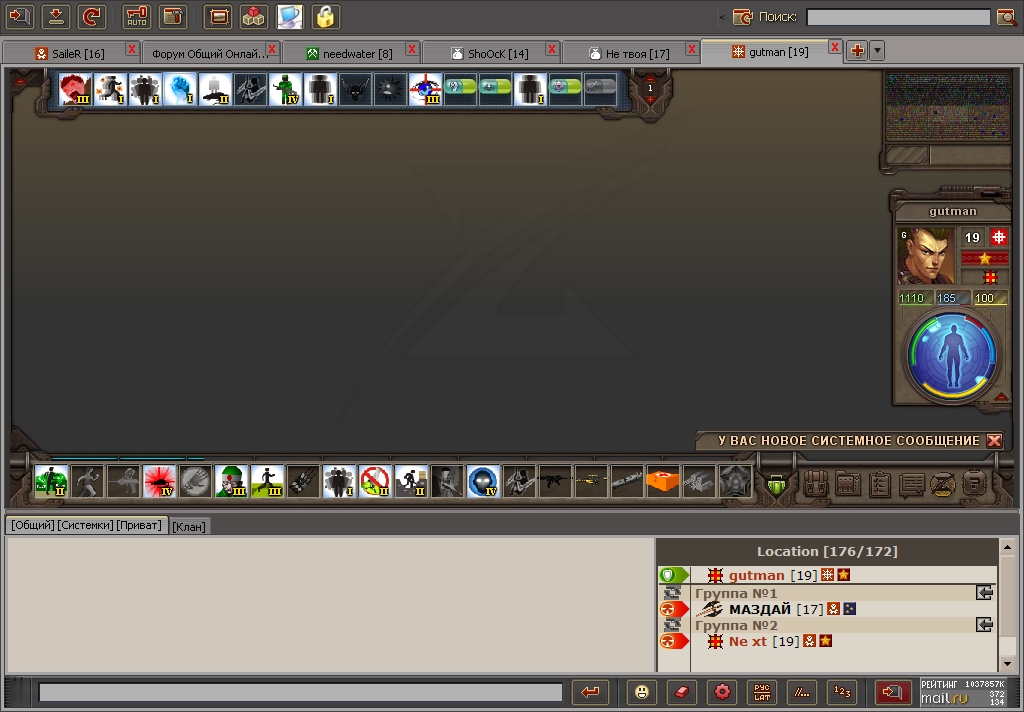Open the tab list dropdown arrow
The image size is (1024, 712).
coord(877,50)
